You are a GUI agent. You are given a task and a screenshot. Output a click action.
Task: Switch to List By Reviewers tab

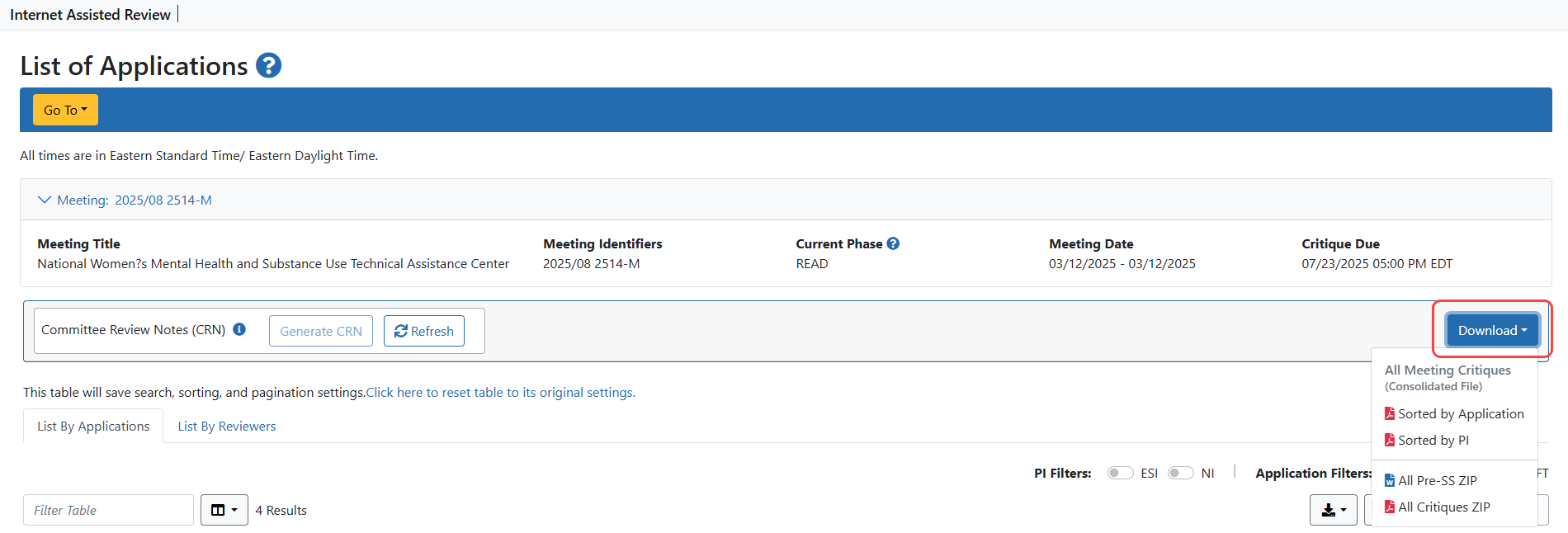227,426
